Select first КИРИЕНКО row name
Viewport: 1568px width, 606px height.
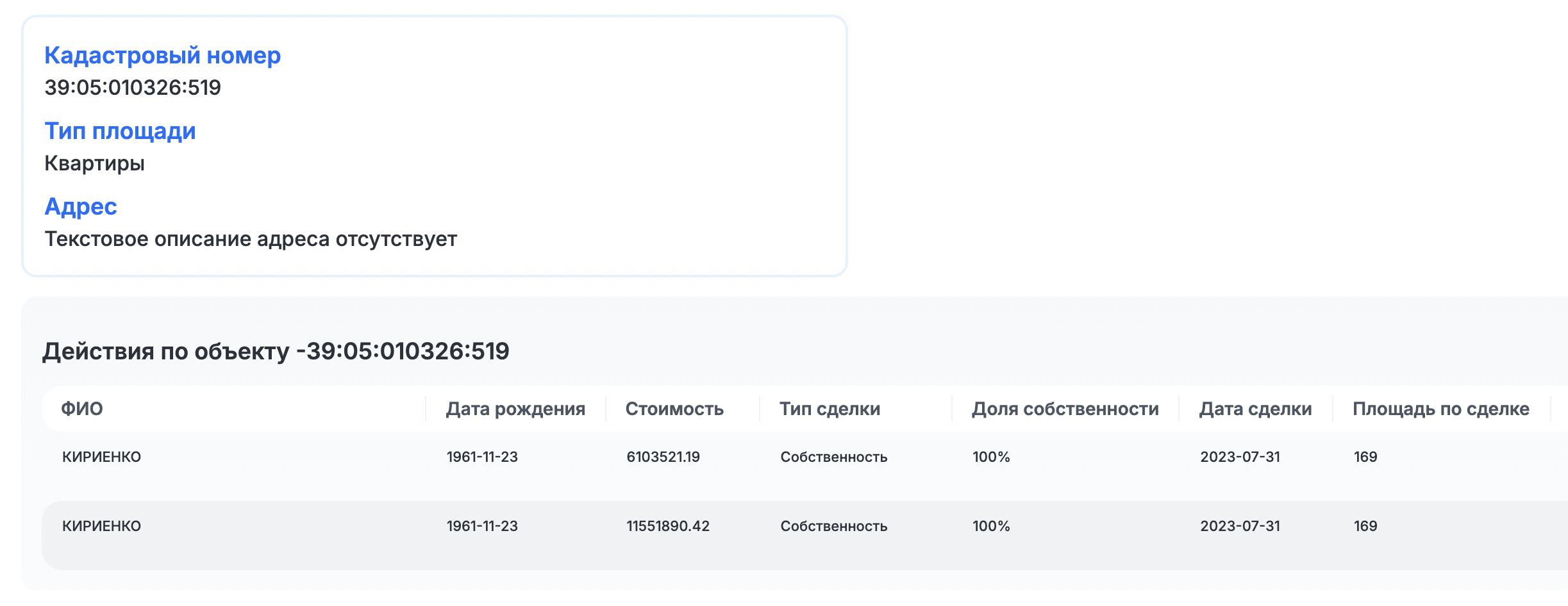point(101,457)
